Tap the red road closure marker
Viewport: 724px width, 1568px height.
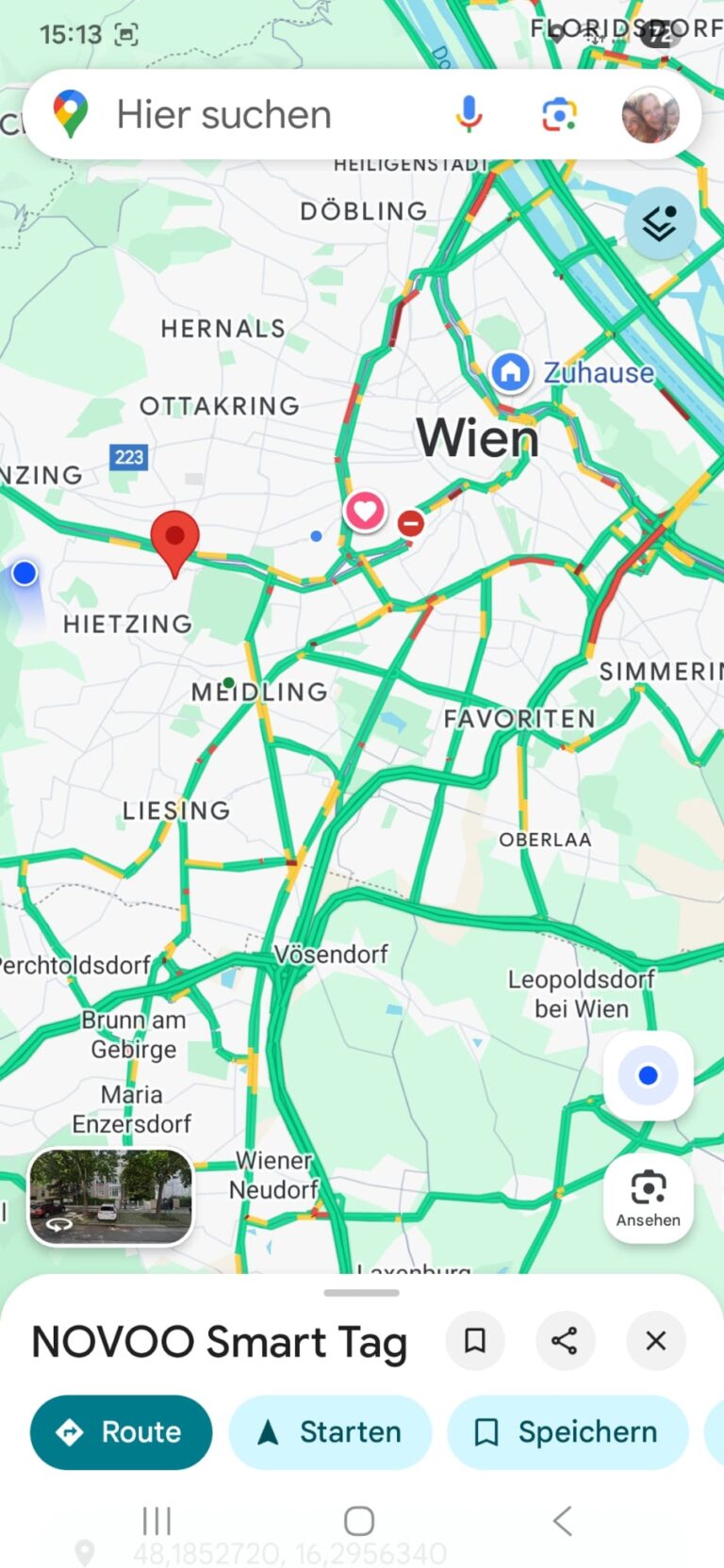[x=411, y=522]
